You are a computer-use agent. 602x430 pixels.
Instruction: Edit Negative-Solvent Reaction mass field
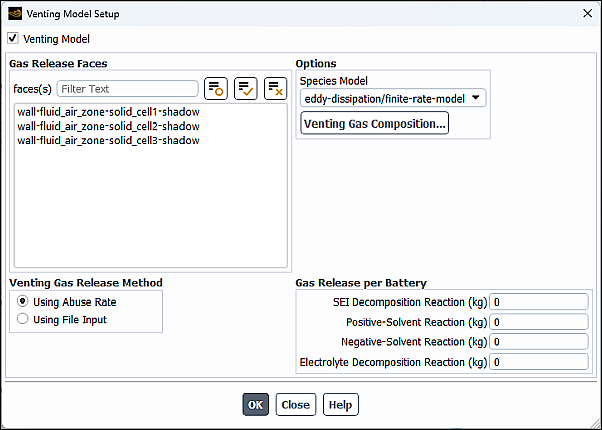(x=539, y=342)
